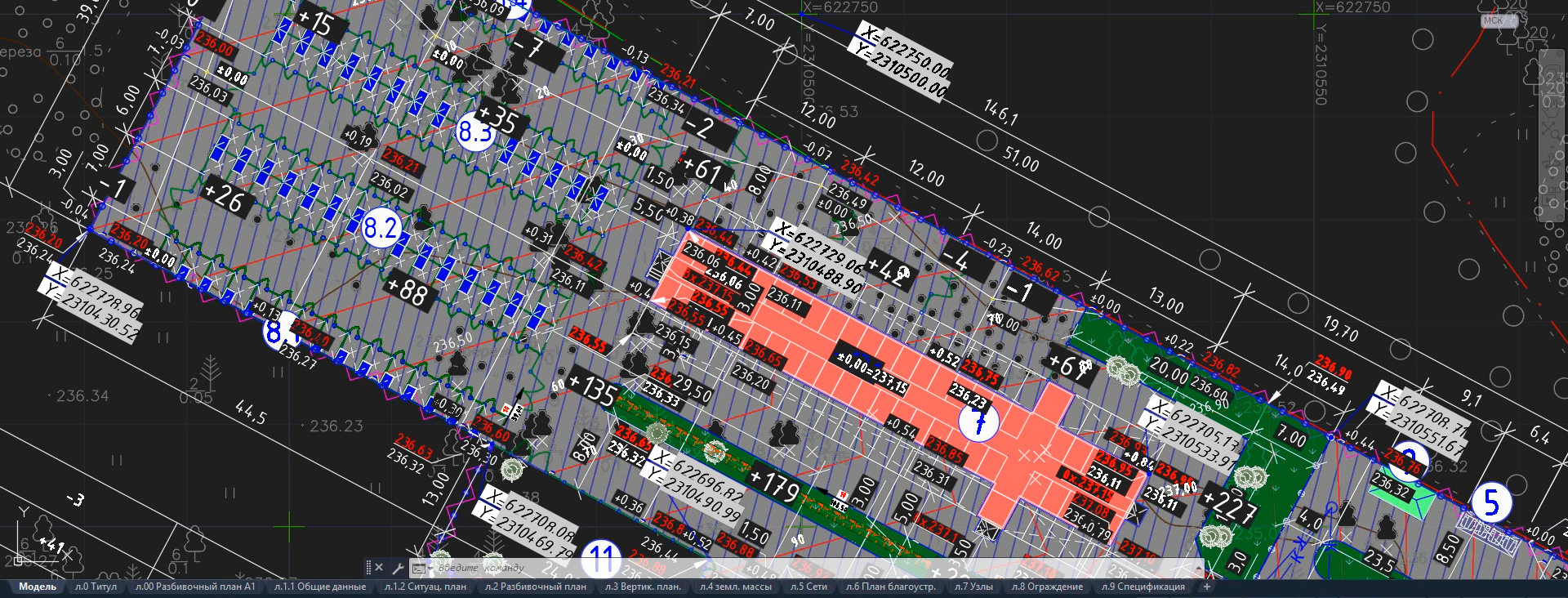Screen dimensions: 1568x598
Task: Open layout л.1.1 Общие данные
Action: (319, 587)
